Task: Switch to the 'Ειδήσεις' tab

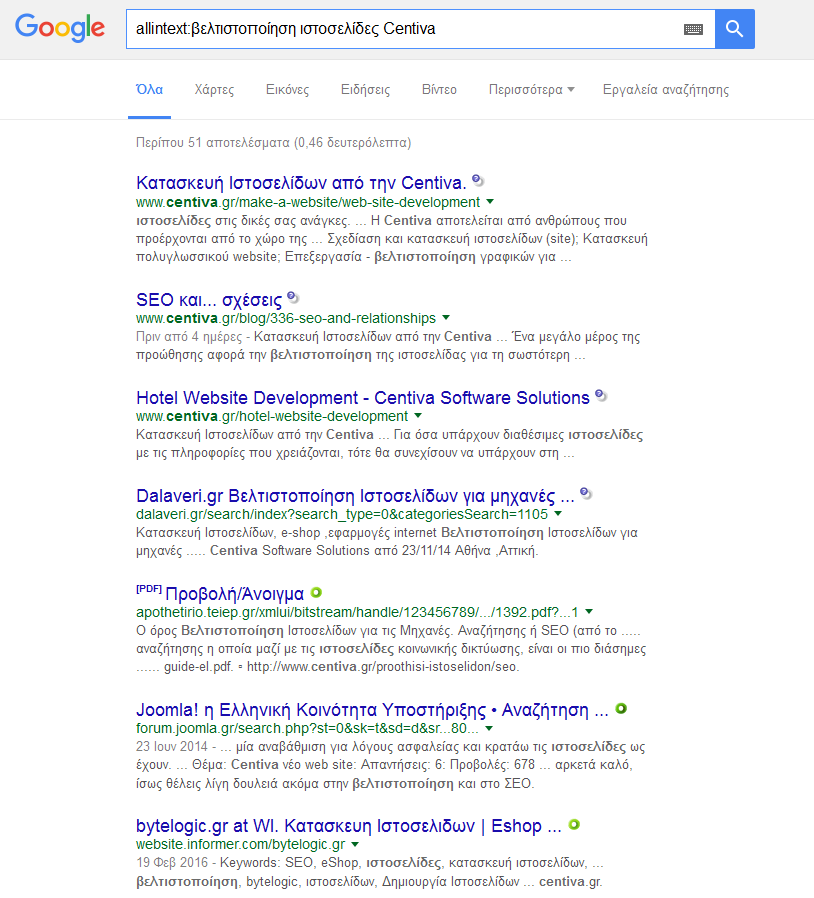Action: [365, 90]
